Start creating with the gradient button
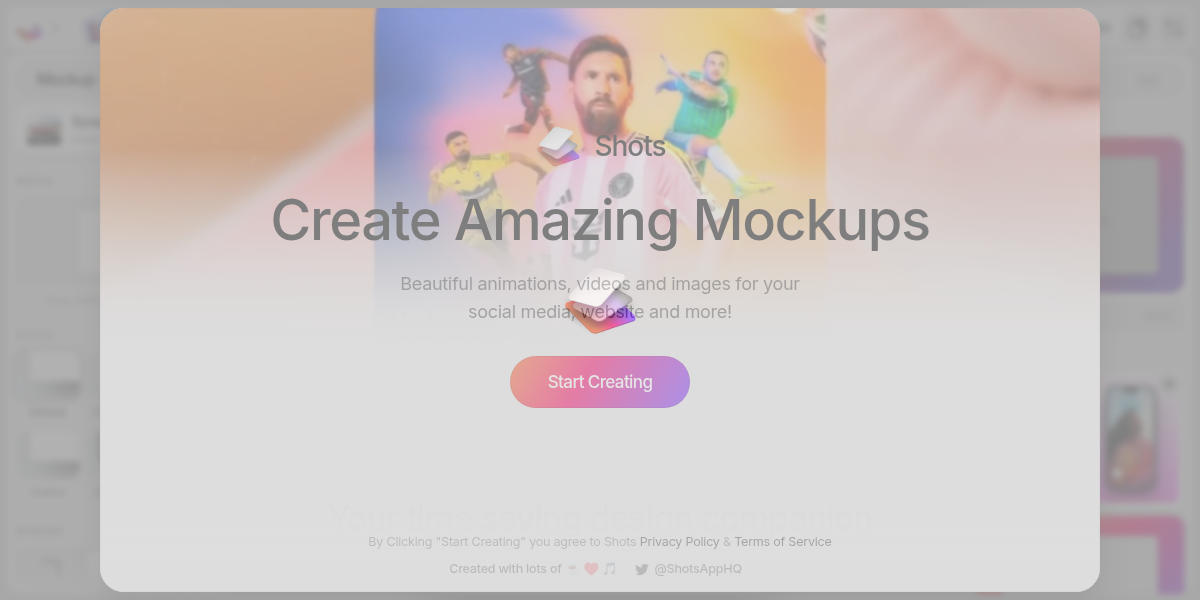 tap(600, 382)
